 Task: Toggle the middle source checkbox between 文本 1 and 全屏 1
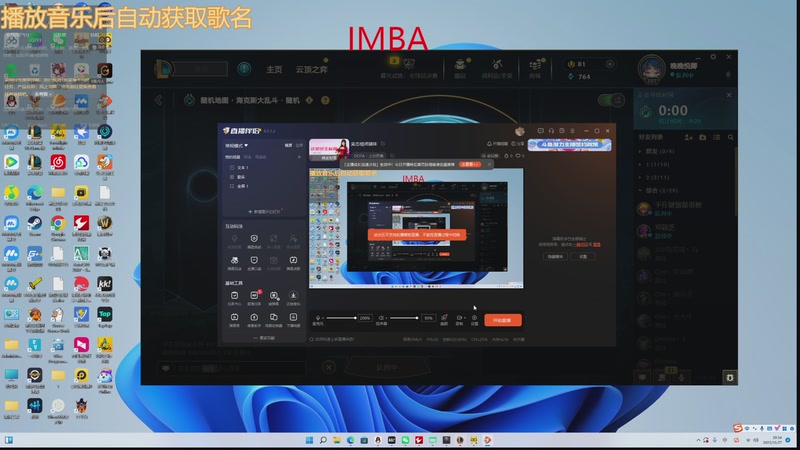(x=232, y=177)
